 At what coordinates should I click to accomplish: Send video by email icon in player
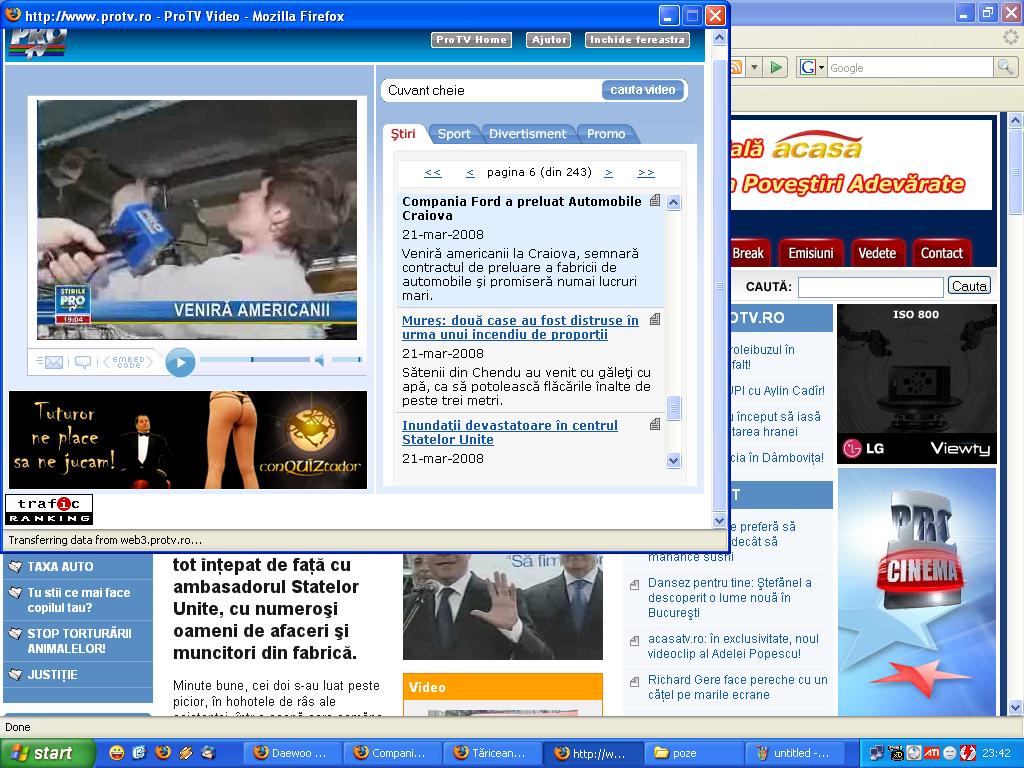click(x=50, y=362)
